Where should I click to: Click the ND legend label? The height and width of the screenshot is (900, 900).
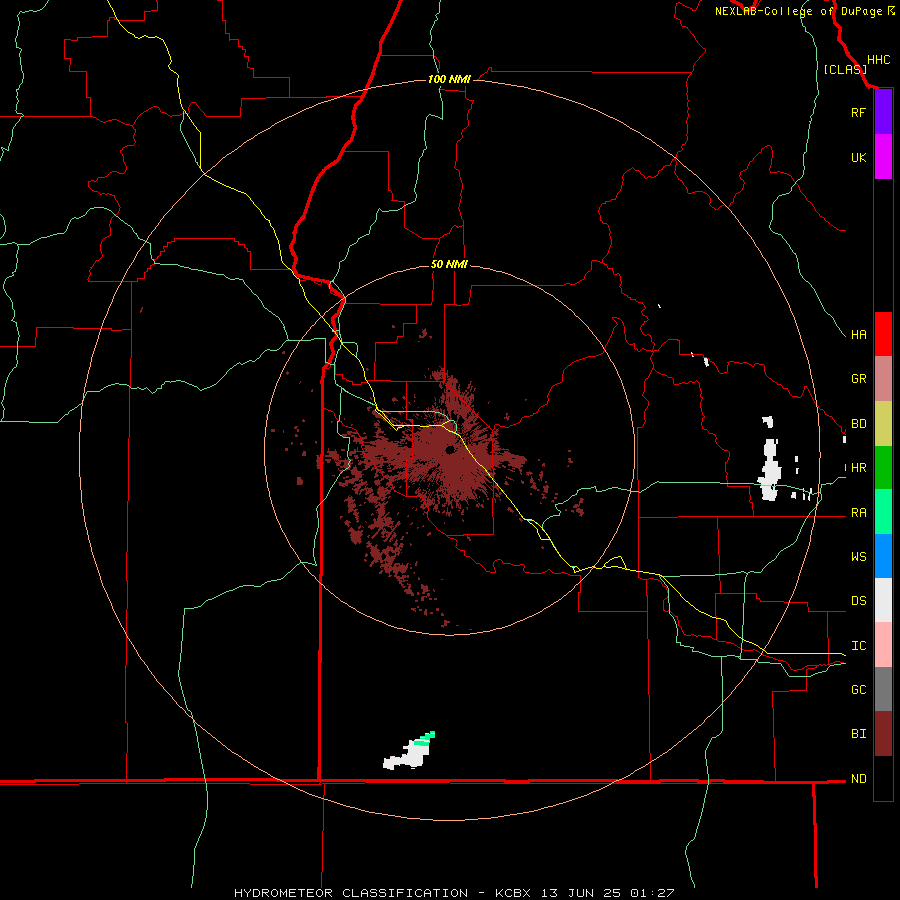tap(858, 779)
